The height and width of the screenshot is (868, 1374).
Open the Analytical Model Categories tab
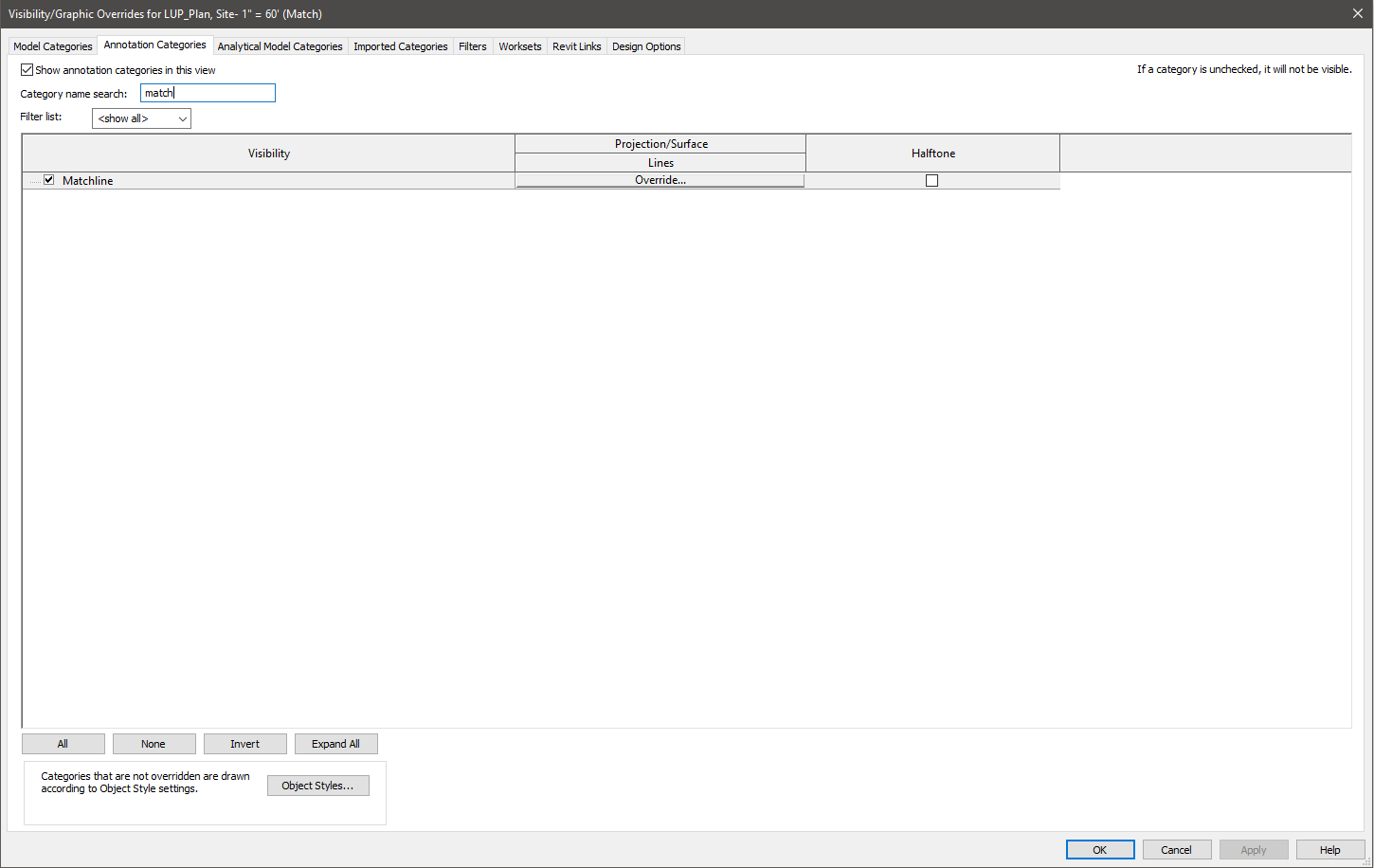[x=280, y=45]
